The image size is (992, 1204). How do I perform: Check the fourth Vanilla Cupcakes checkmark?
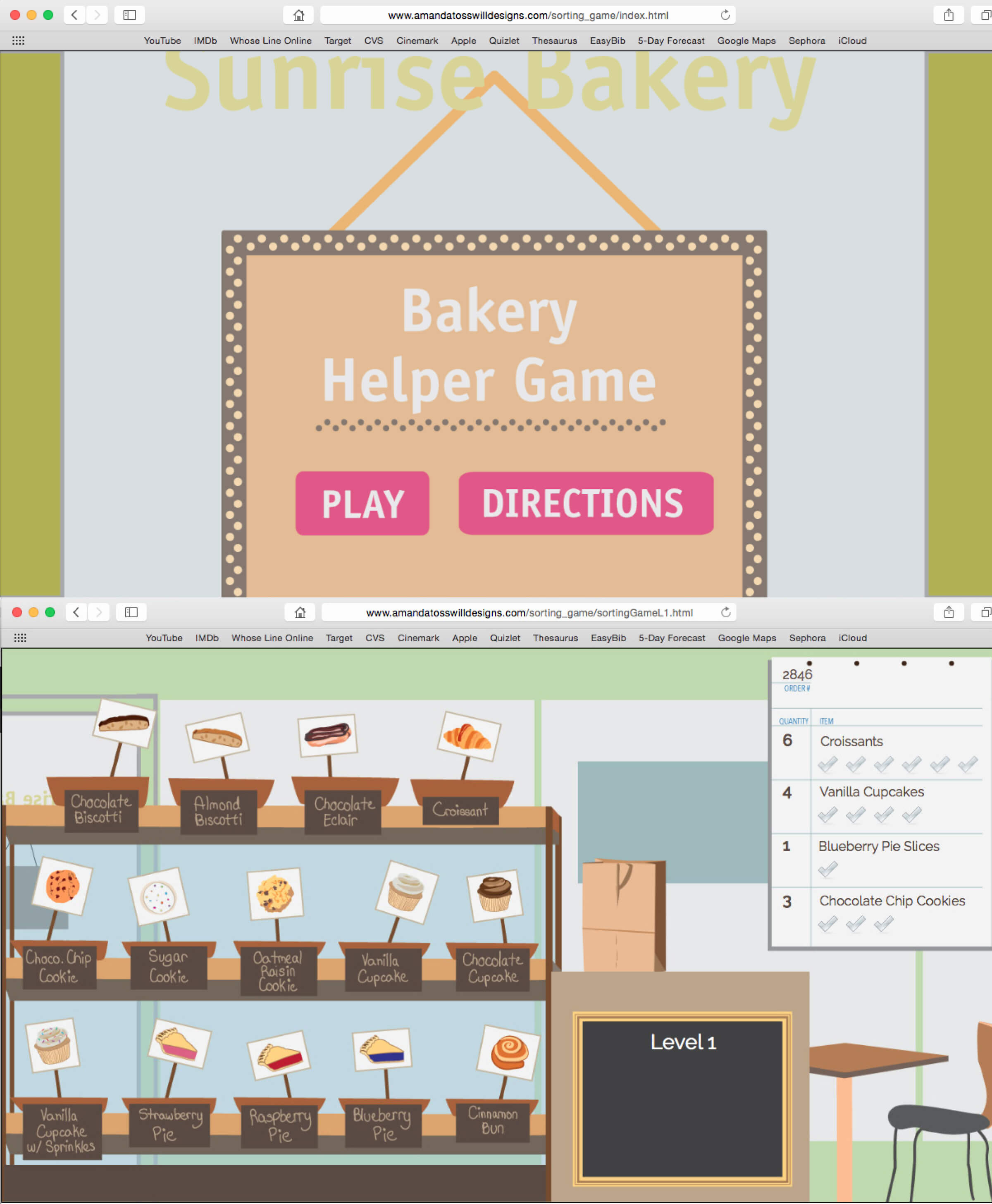[x=912, y=814]
